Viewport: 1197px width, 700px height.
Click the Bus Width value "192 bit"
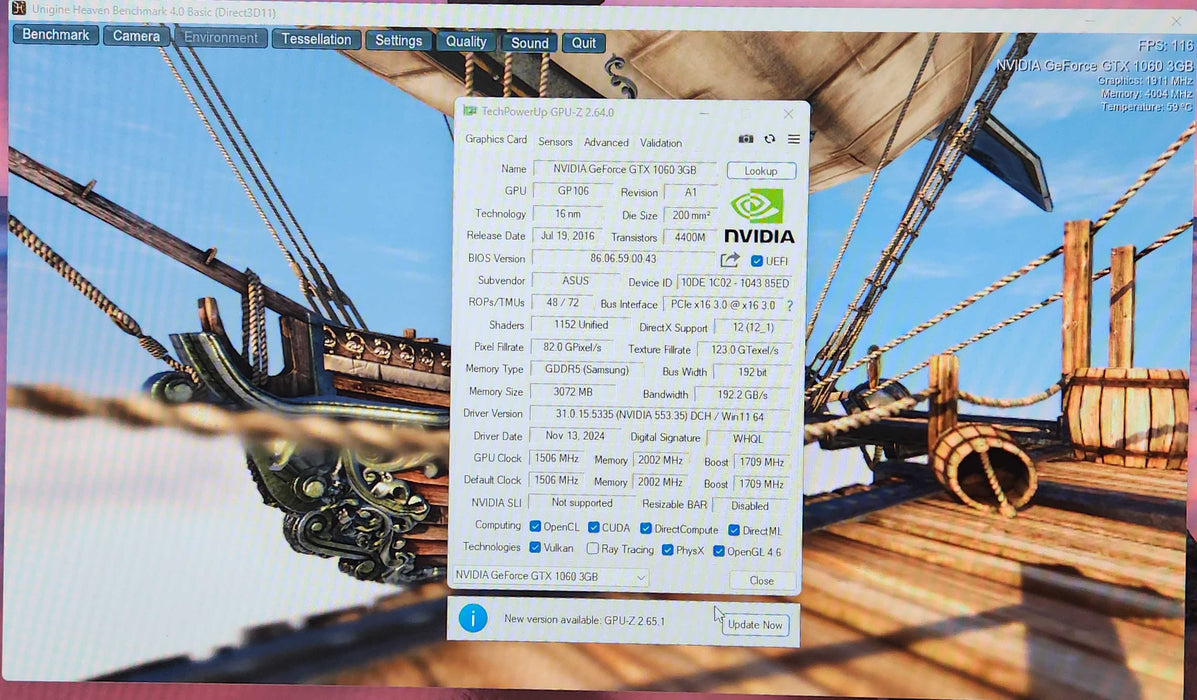pos(752,372)
